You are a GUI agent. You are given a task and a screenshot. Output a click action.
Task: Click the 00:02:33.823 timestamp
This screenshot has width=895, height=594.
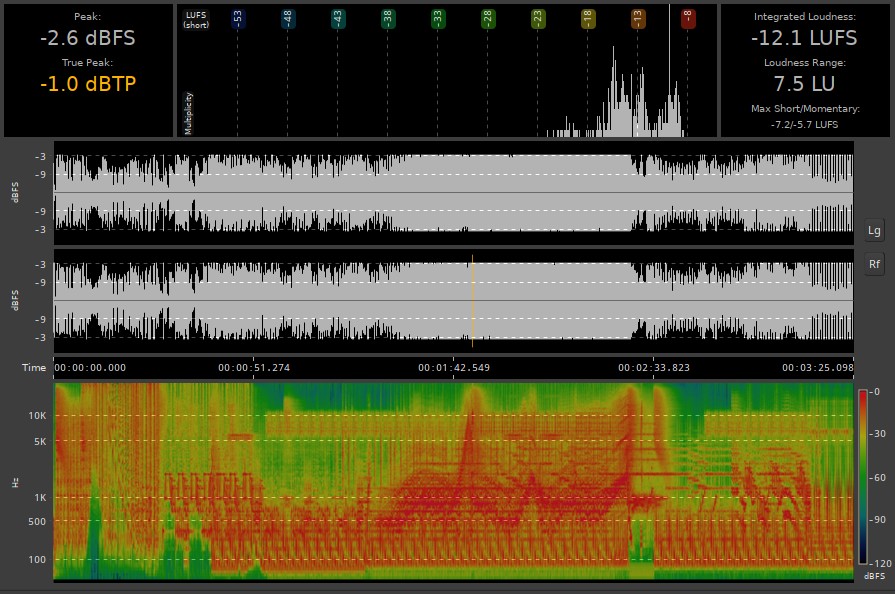(x=654, y=367)
